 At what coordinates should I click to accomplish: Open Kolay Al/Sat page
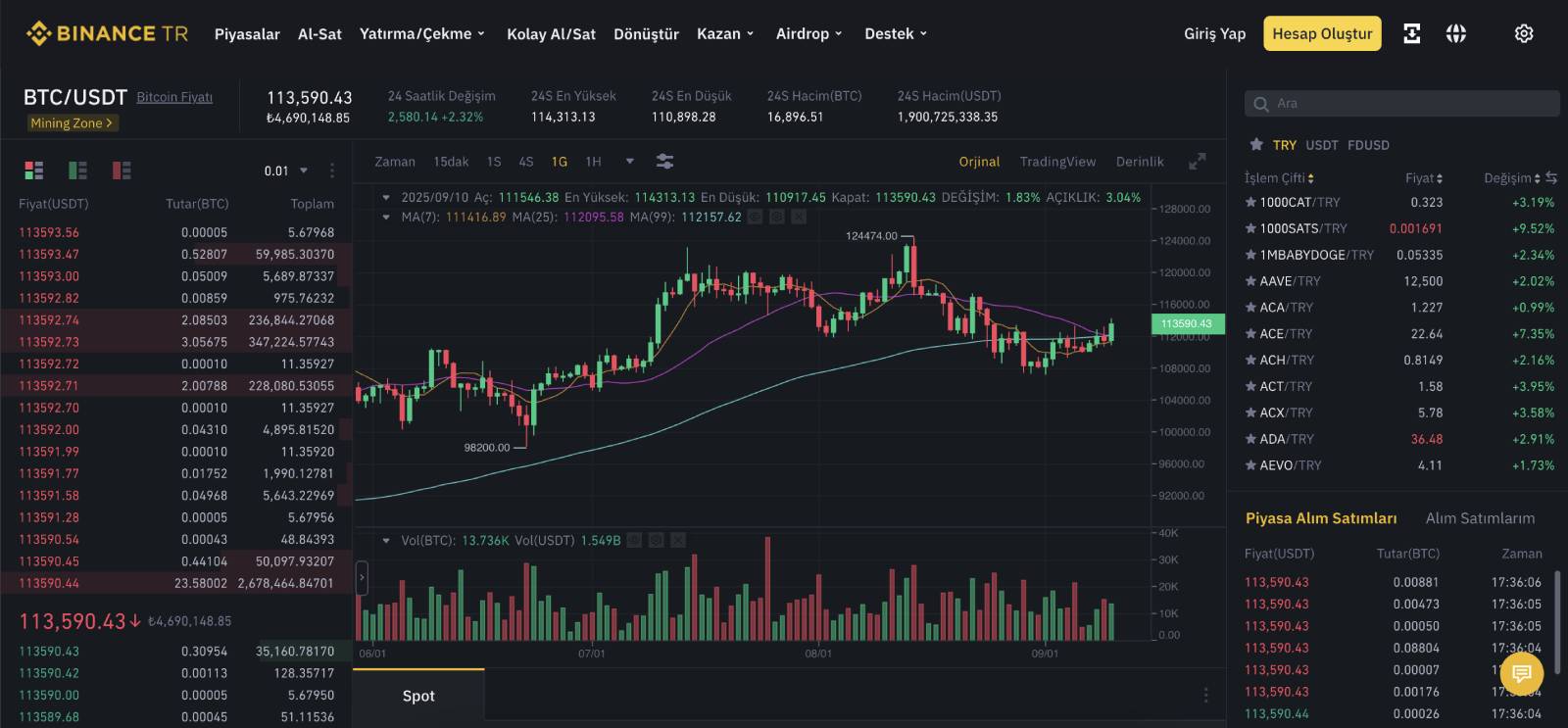pos(551,33)
